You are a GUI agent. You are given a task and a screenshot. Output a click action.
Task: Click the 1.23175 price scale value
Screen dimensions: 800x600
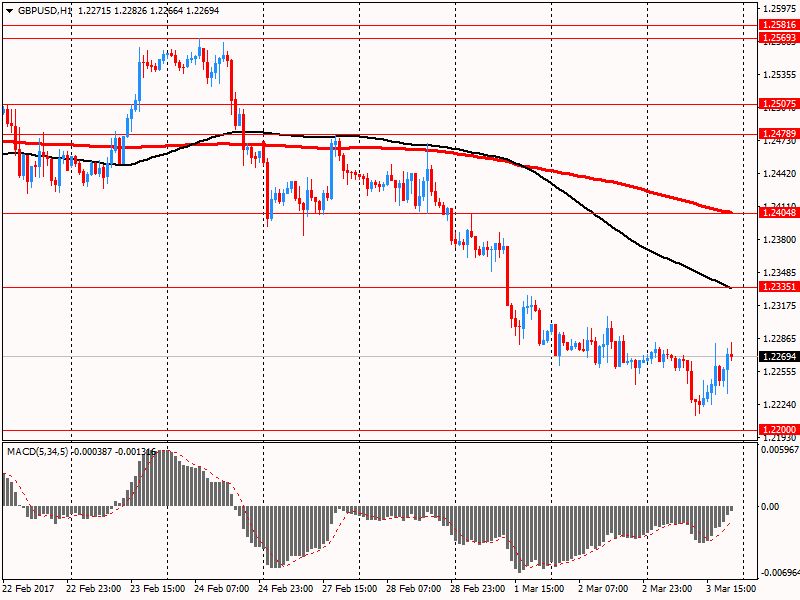[779, 306]
